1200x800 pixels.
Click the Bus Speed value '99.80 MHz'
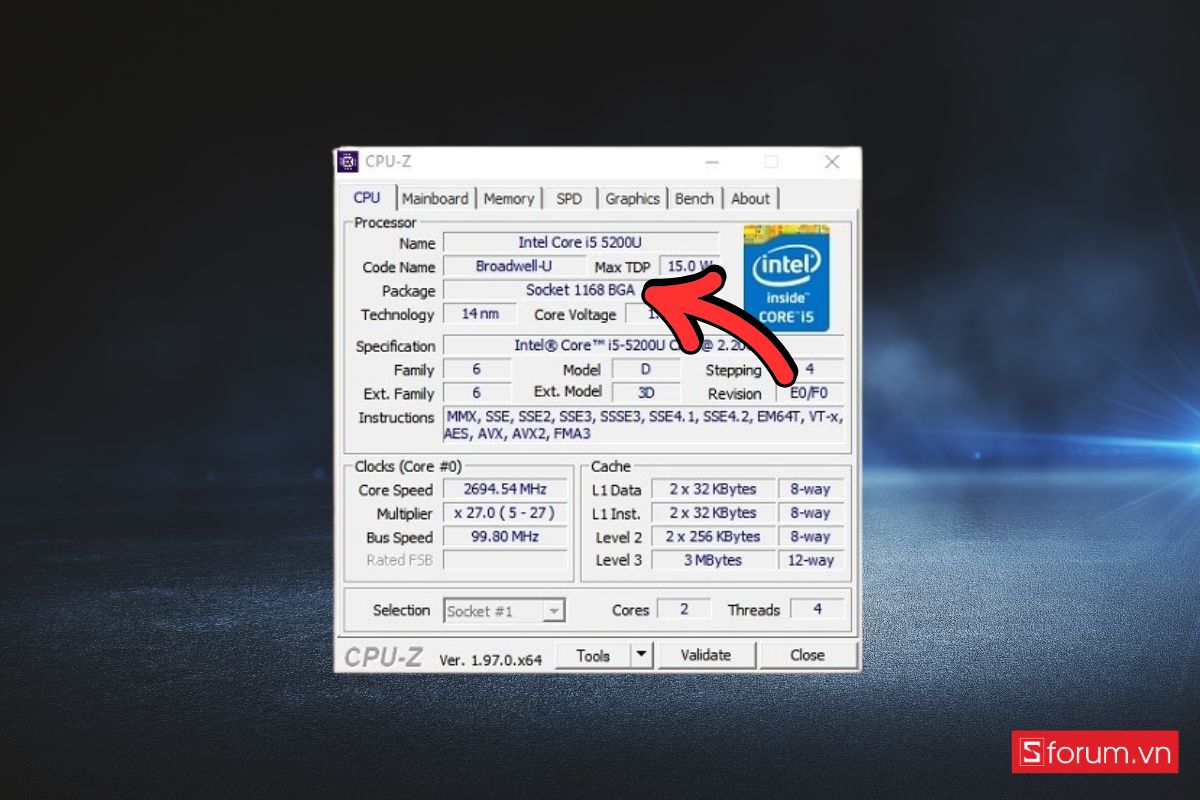point(505,537)
